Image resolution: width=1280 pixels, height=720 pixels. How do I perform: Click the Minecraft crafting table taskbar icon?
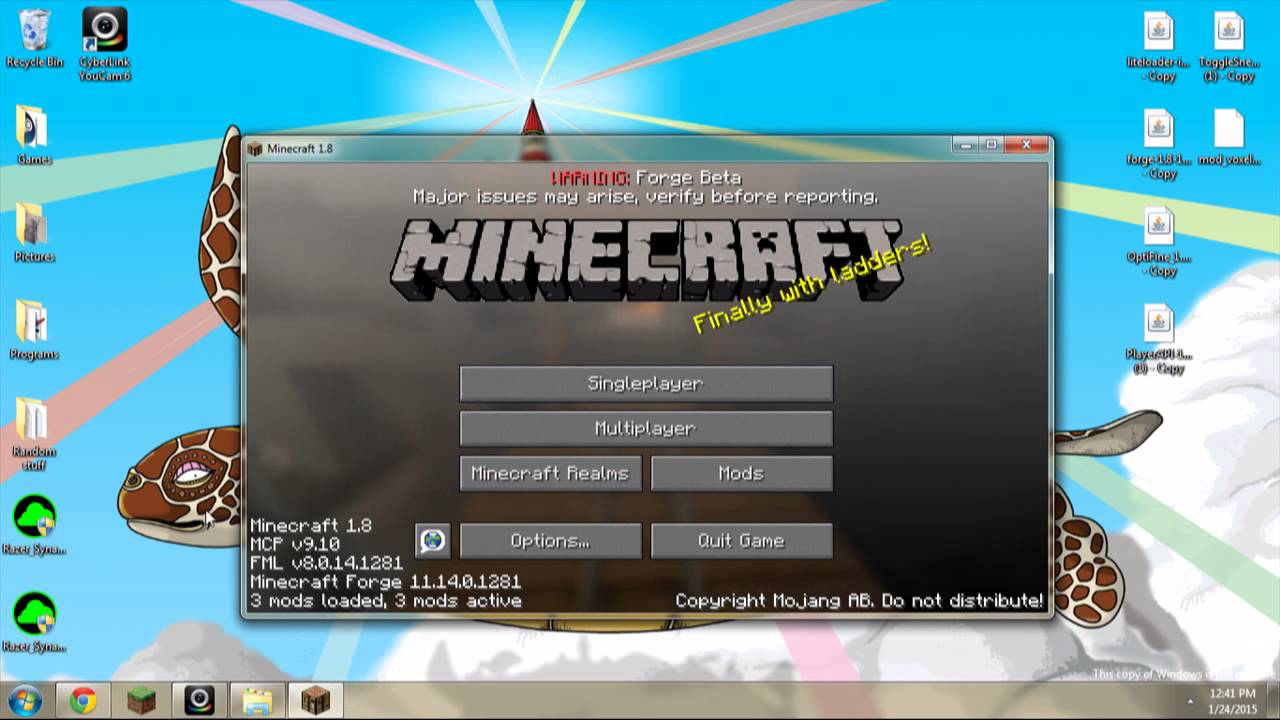[x=316, y=701]
